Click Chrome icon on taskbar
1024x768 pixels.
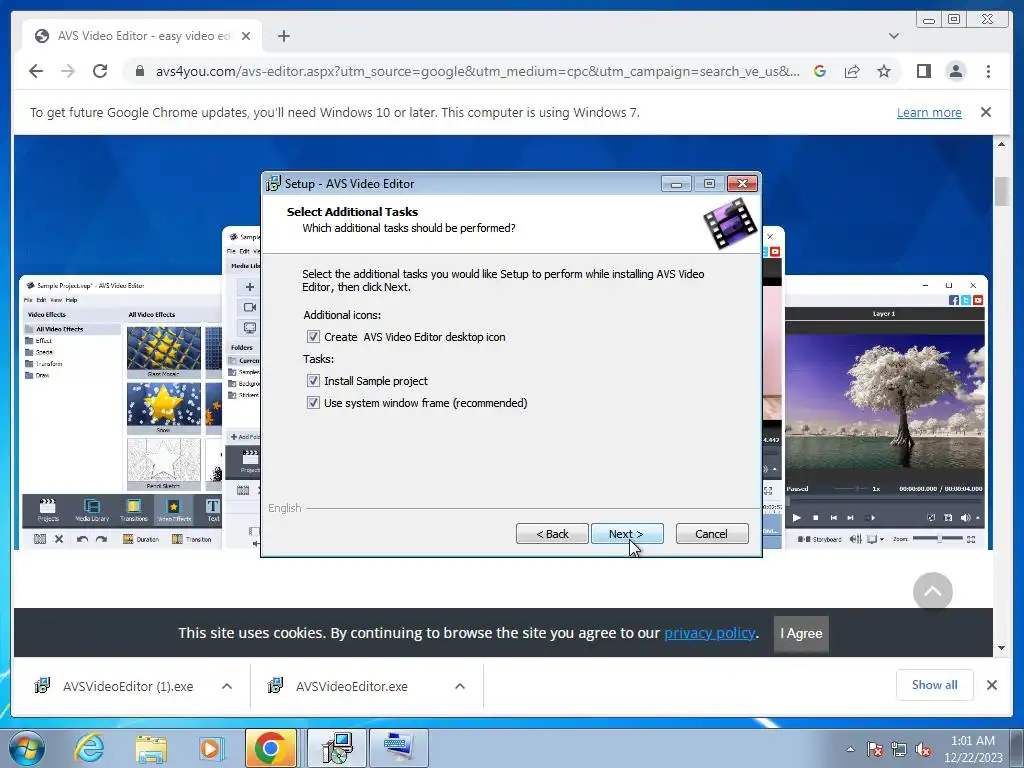click(270, 748)
